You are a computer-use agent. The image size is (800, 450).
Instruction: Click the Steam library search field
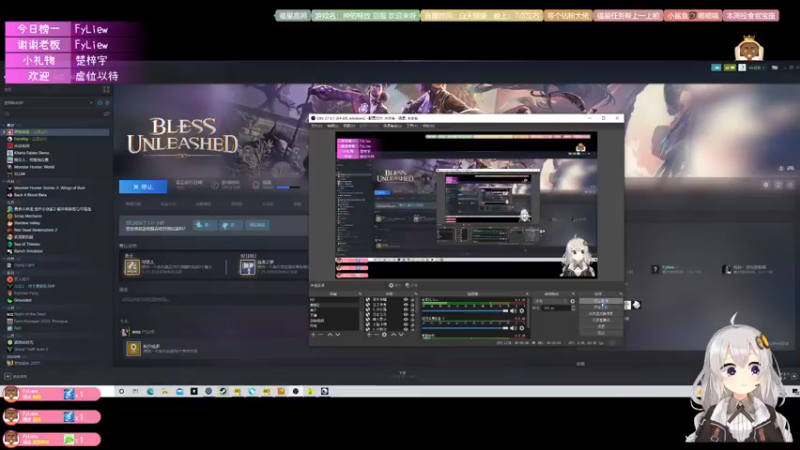click(54, 114)
